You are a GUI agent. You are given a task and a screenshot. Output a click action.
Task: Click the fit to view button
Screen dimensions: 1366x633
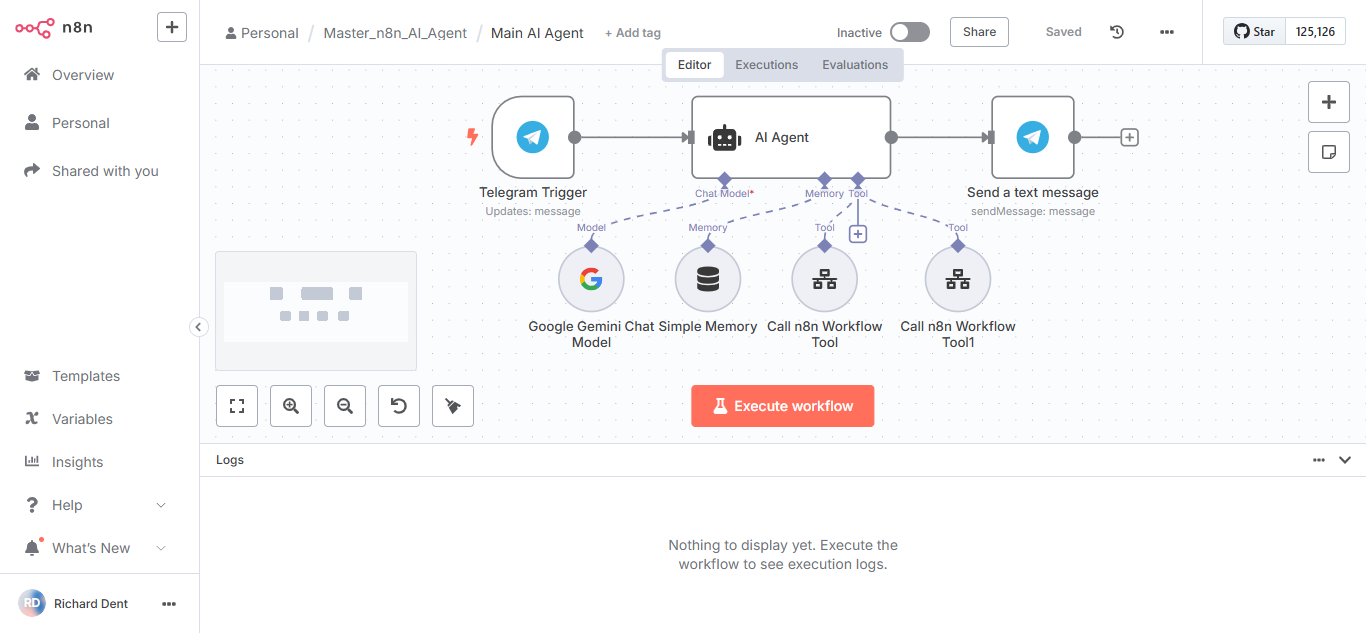click(237, 406)
